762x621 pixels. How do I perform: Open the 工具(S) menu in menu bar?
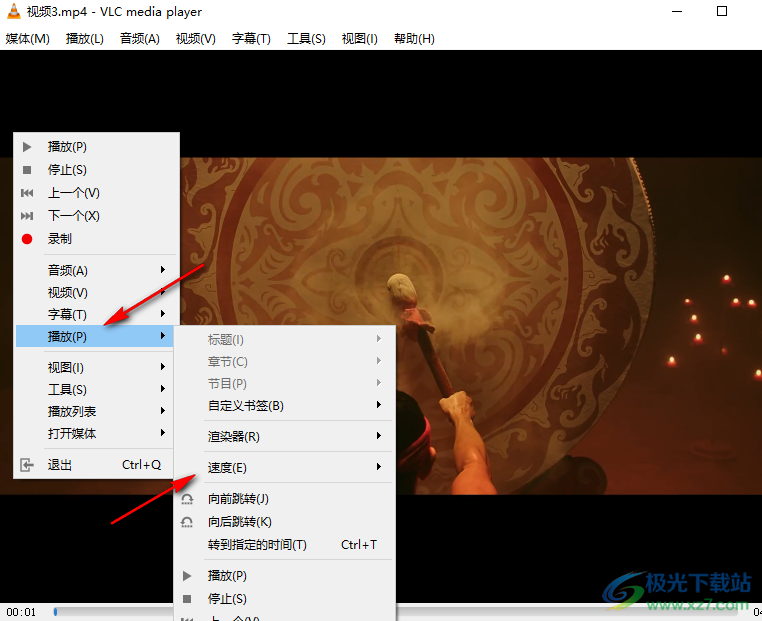click(x=306, y=38)
